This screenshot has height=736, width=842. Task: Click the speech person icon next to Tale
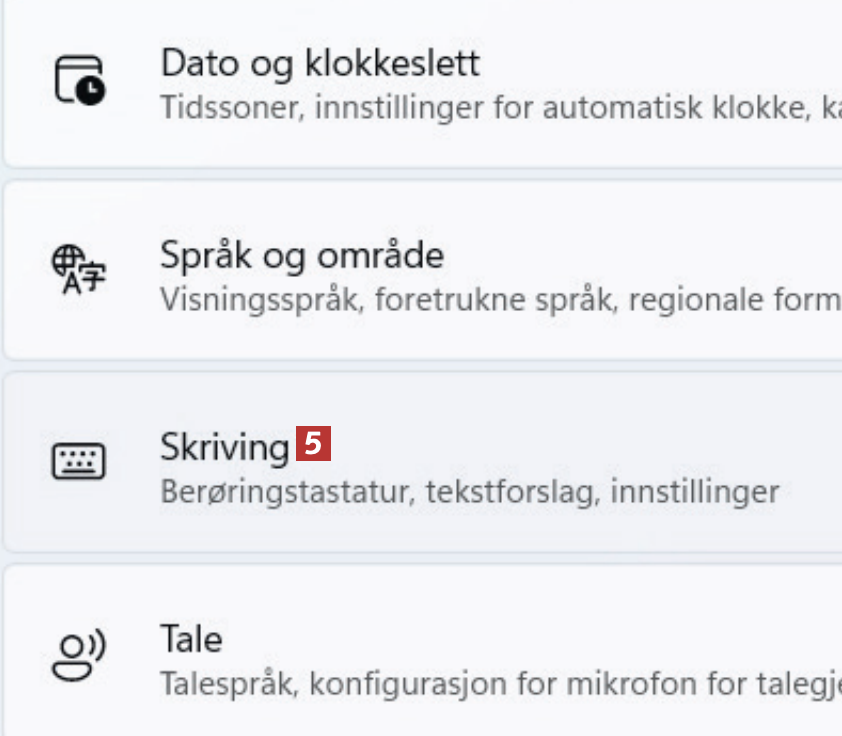(79, 654)
